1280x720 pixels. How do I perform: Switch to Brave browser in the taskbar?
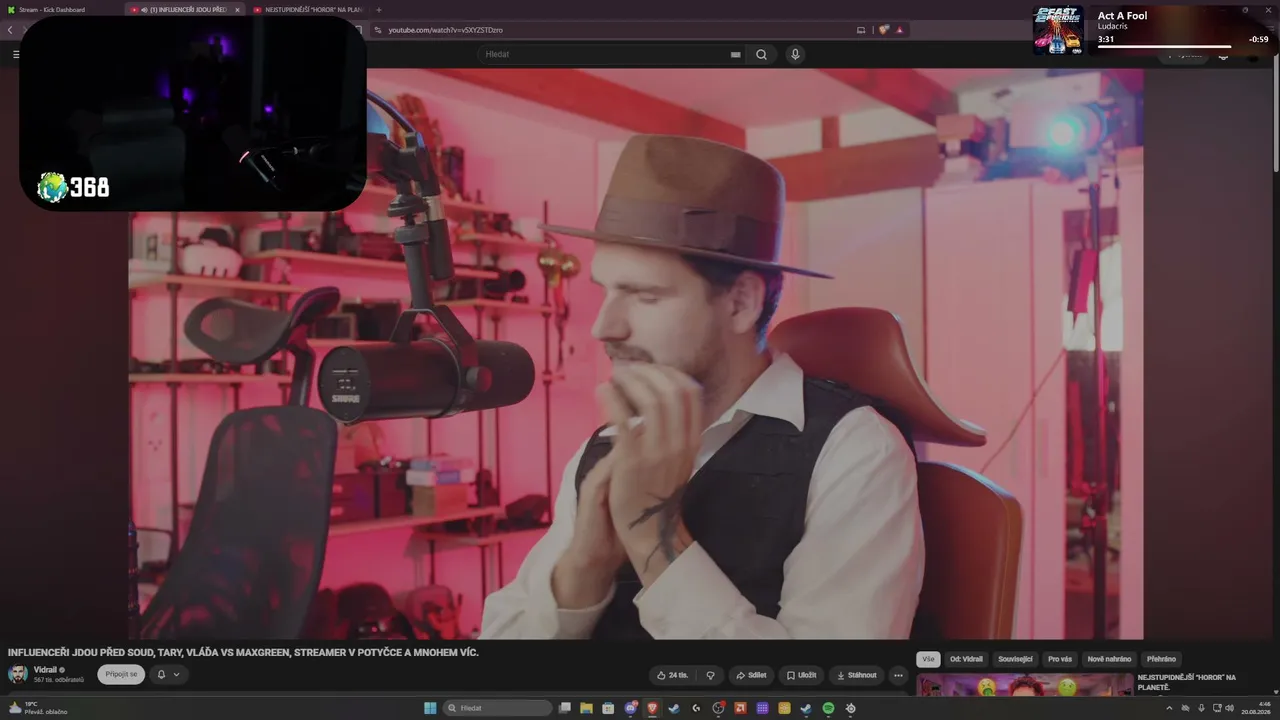click(x=652, y=708)
